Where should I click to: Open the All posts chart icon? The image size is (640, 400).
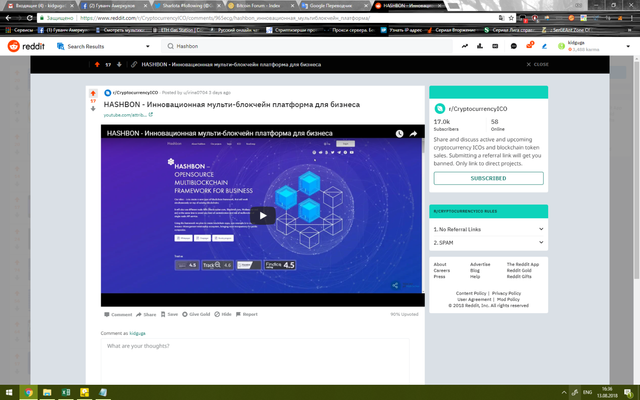480,46
